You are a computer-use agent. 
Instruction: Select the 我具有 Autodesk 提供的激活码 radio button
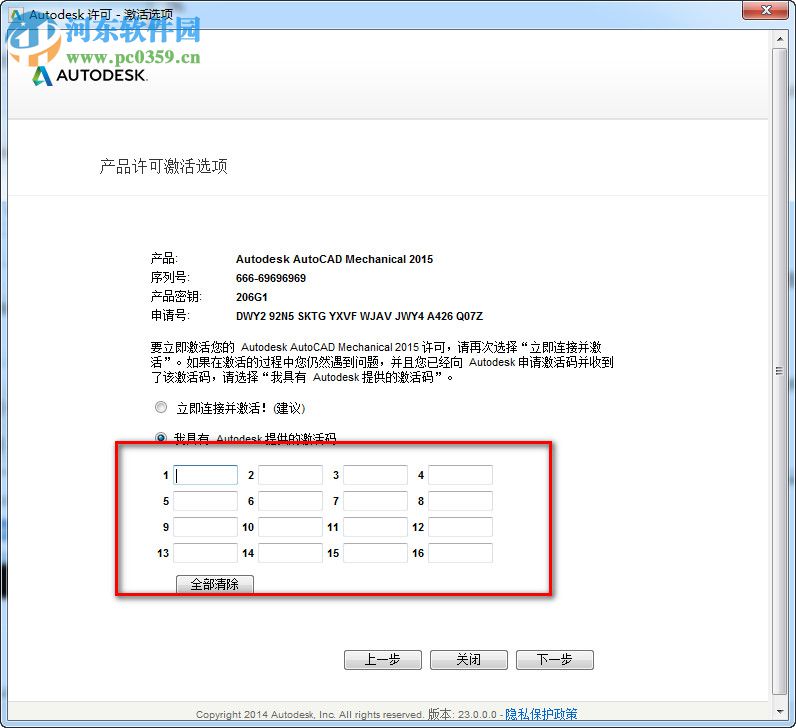click(161, 437)
